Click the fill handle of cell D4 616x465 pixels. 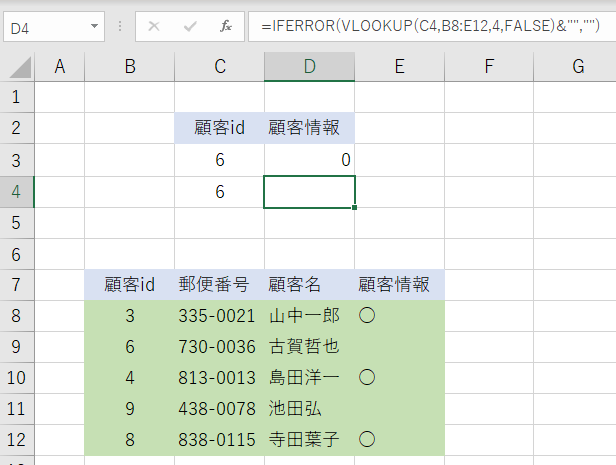click(x=354, y=207)
